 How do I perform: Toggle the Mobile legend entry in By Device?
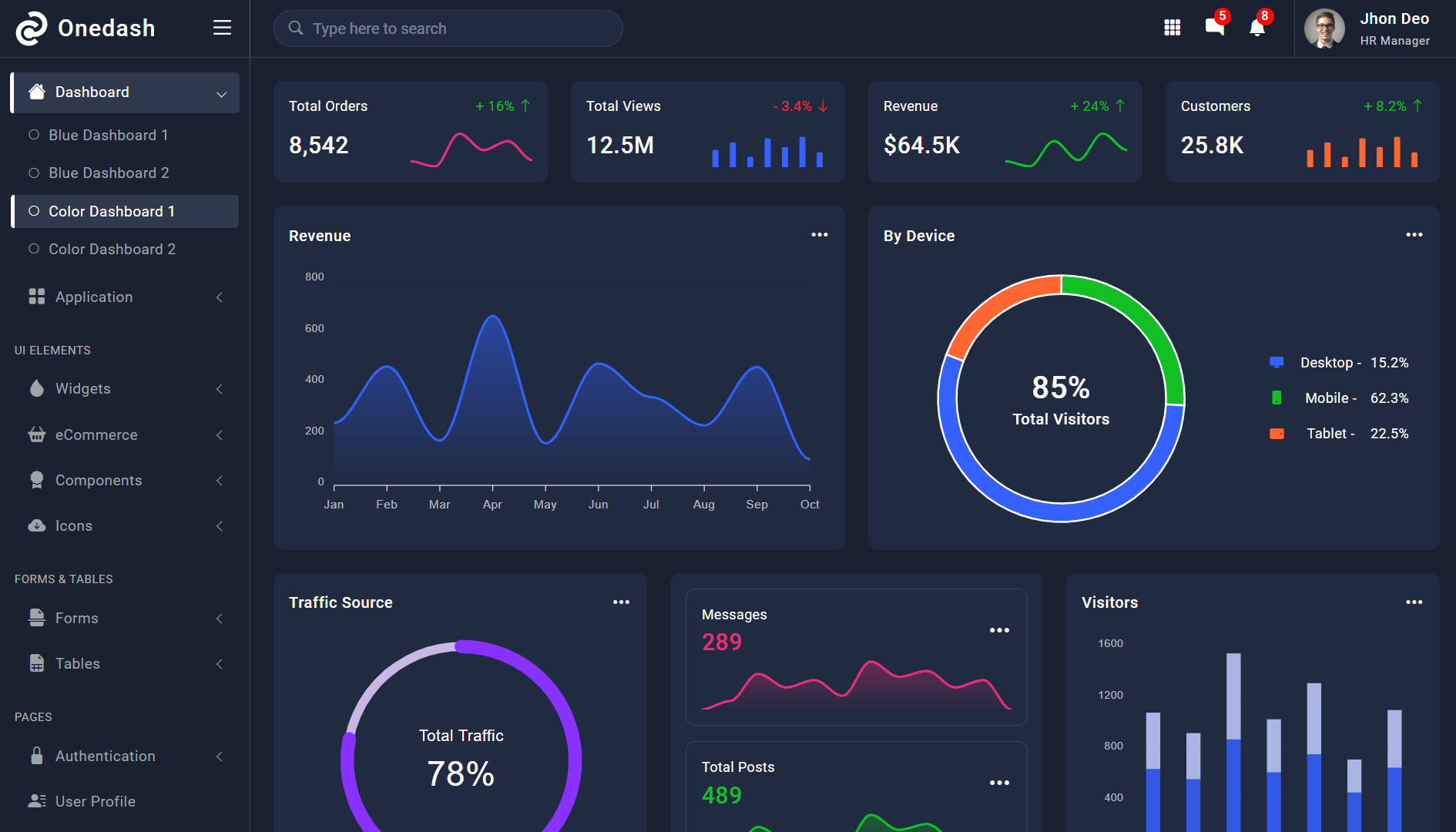tap(1339, 398)
